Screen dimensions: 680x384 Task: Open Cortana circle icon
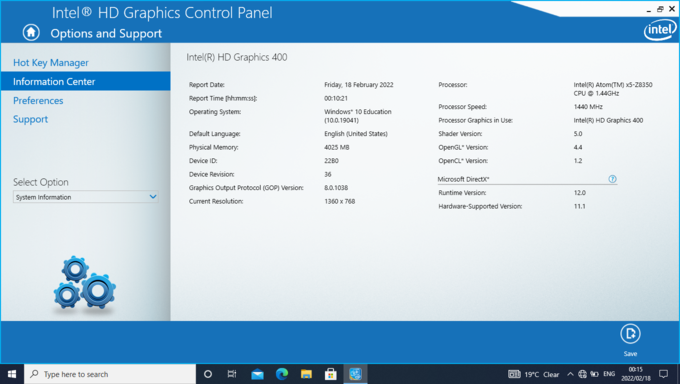click(x=208, y=374)
